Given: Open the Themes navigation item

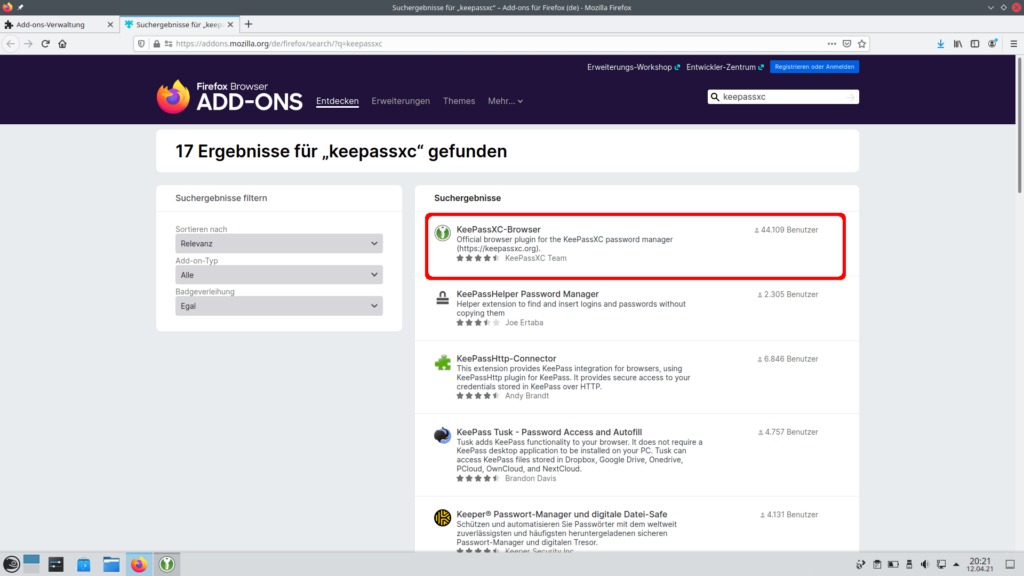Looking at the screenshot, I should tap(458, 101).
